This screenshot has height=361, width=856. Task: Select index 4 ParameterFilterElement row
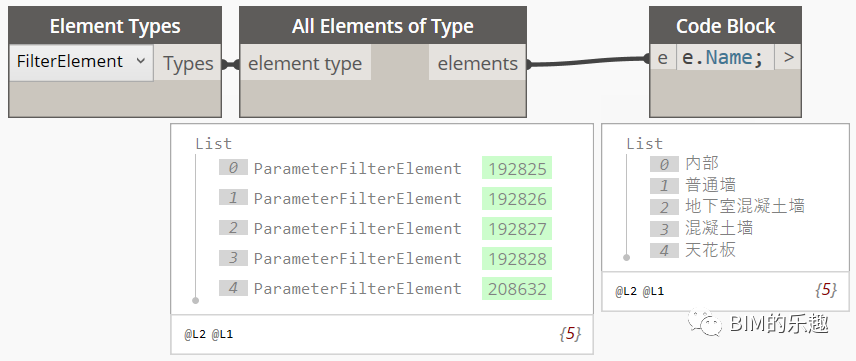coord(385,288)
